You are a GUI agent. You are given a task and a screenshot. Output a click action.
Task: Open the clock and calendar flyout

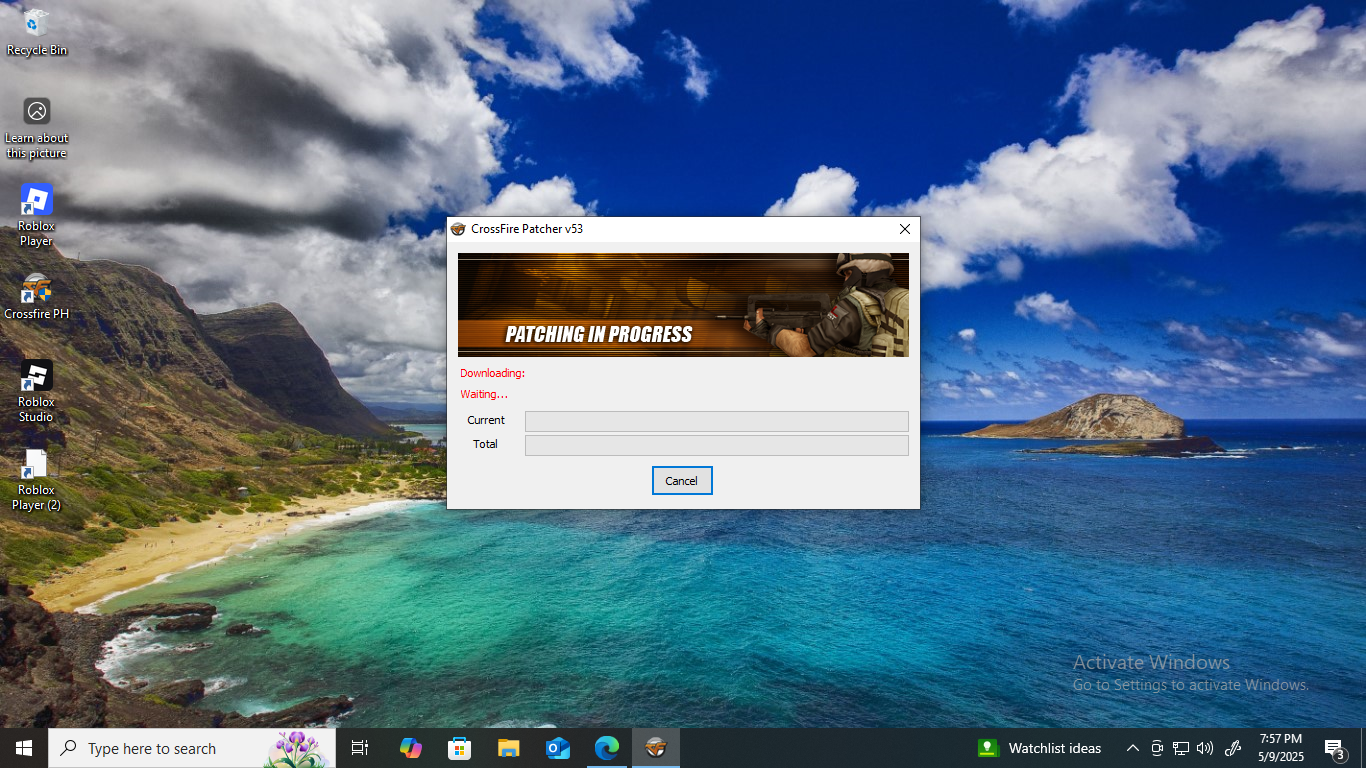pos(1281,748)
